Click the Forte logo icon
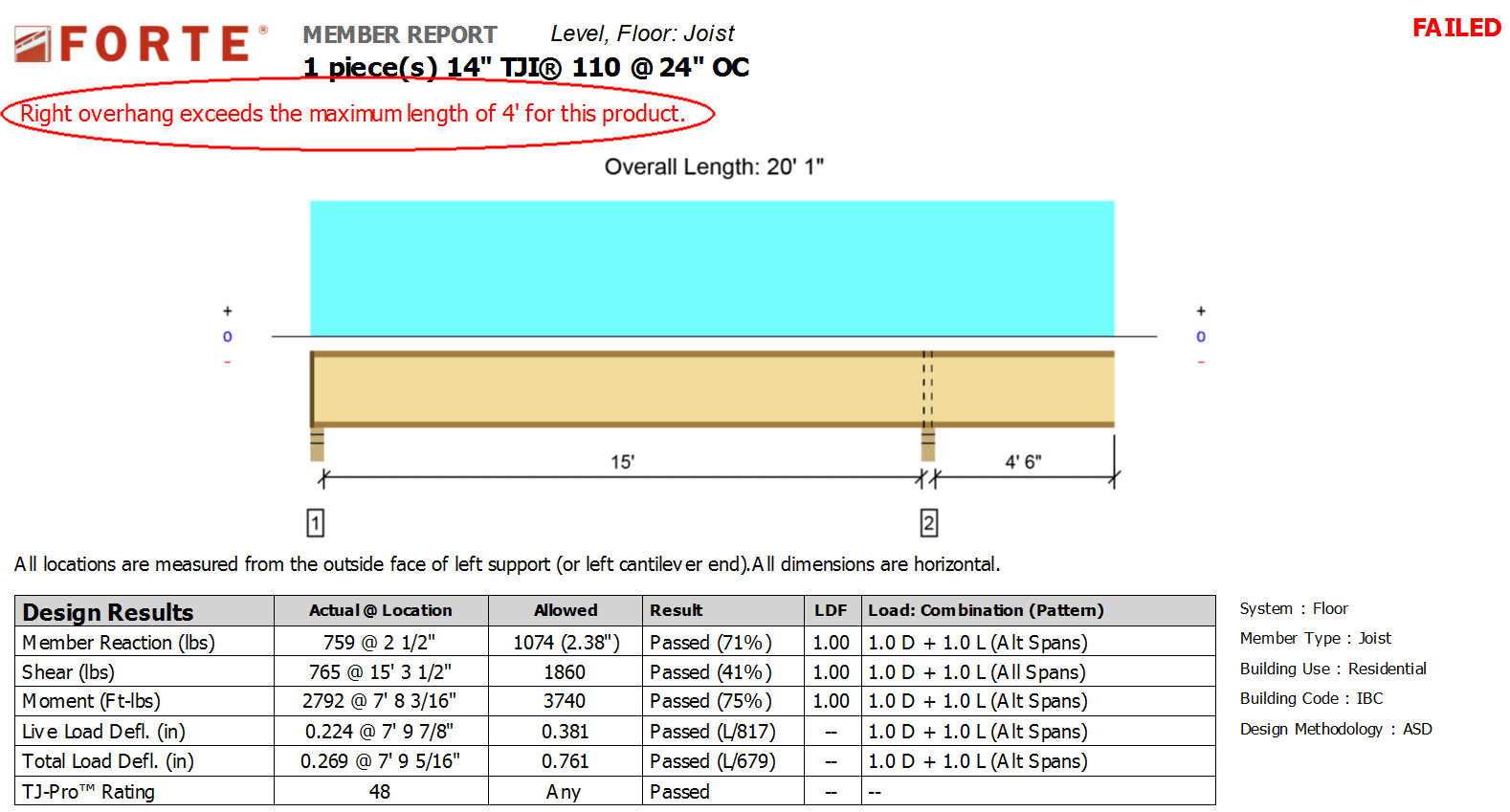 (33, 44)
